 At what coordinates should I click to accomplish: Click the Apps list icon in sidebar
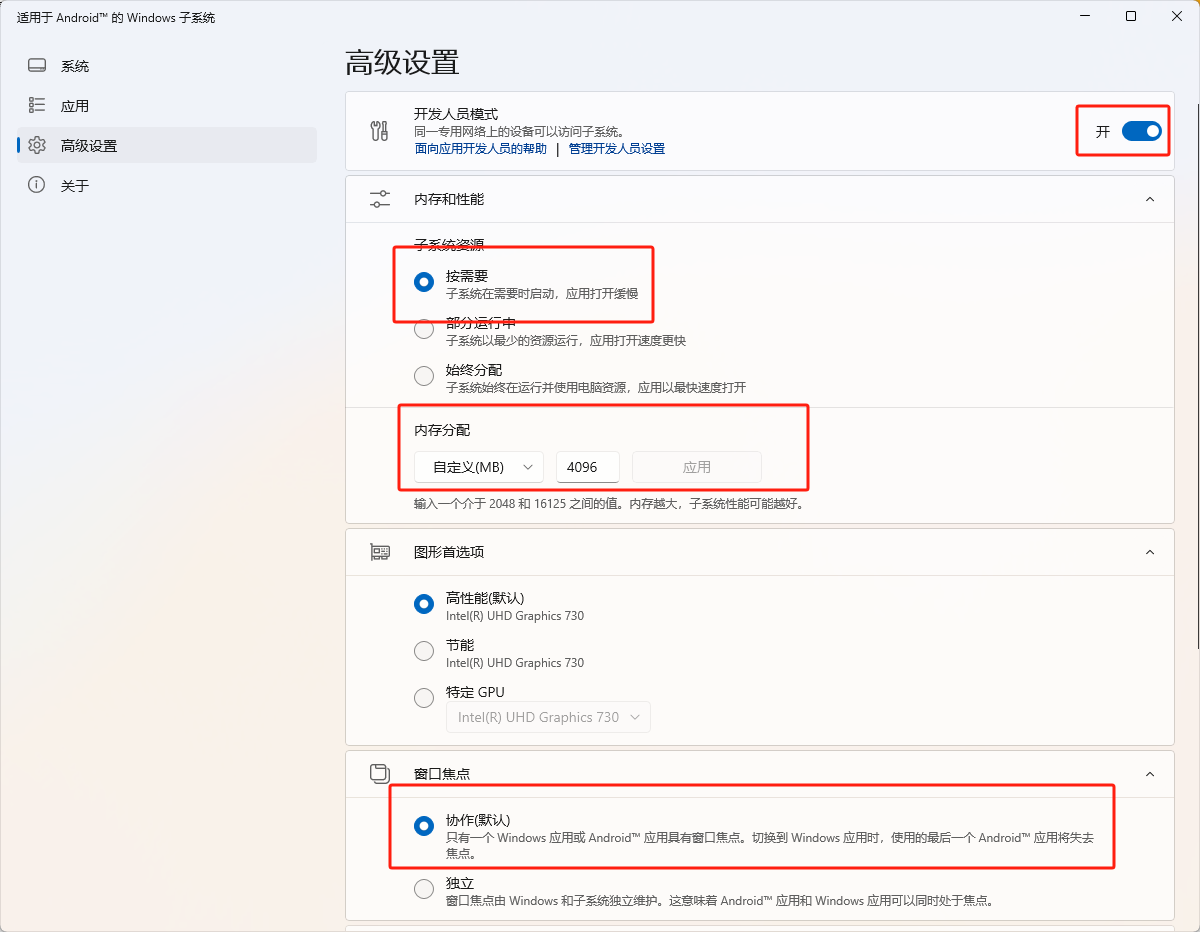point(37,105)
